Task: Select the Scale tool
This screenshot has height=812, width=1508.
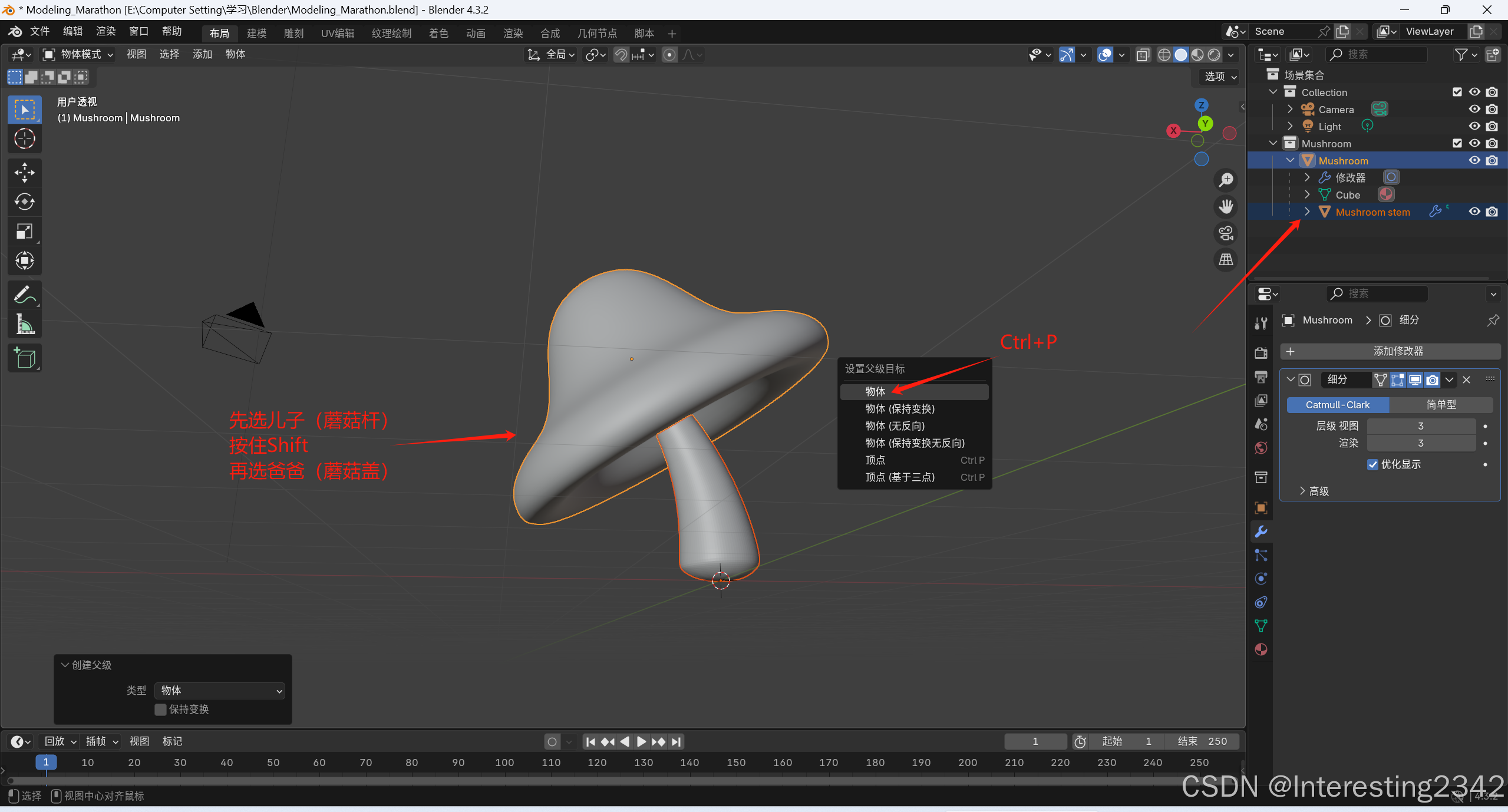Action: coord(24,232)
